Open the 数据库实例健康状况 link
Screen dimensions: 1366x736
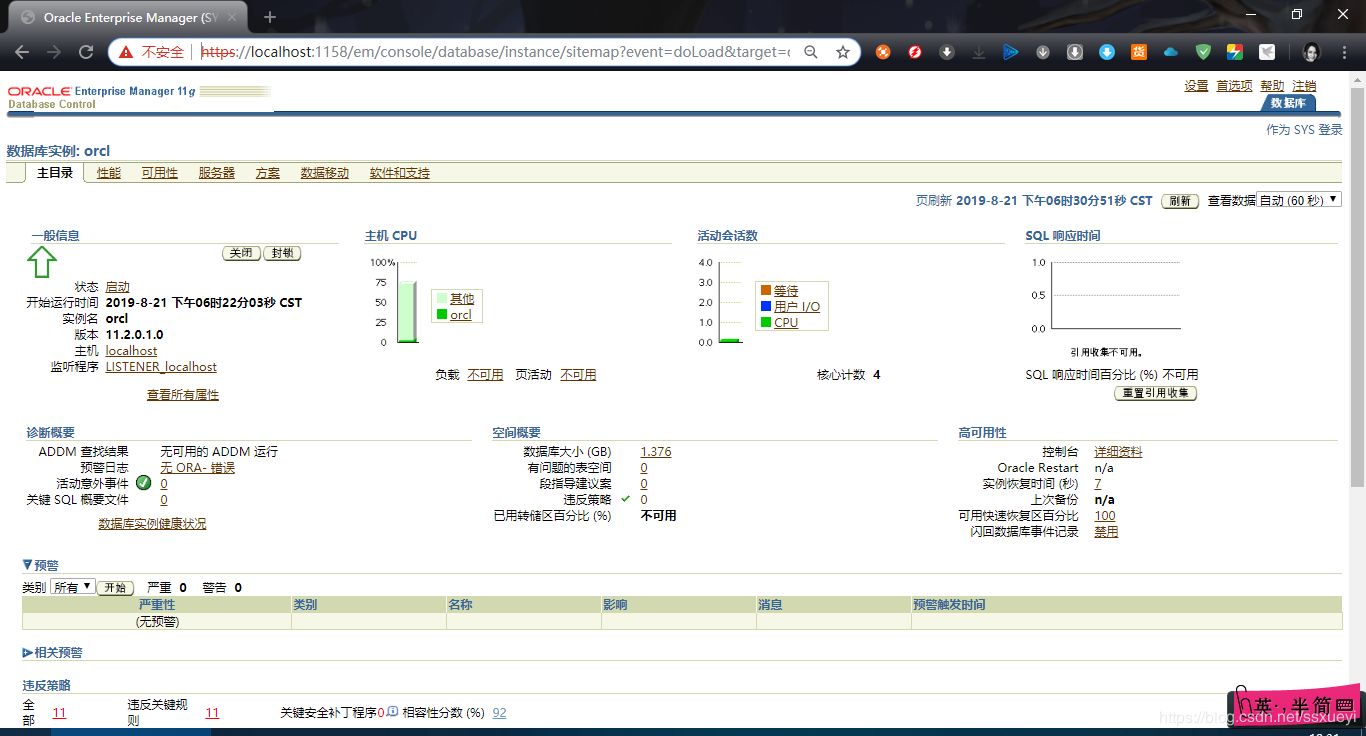point(152,524)
